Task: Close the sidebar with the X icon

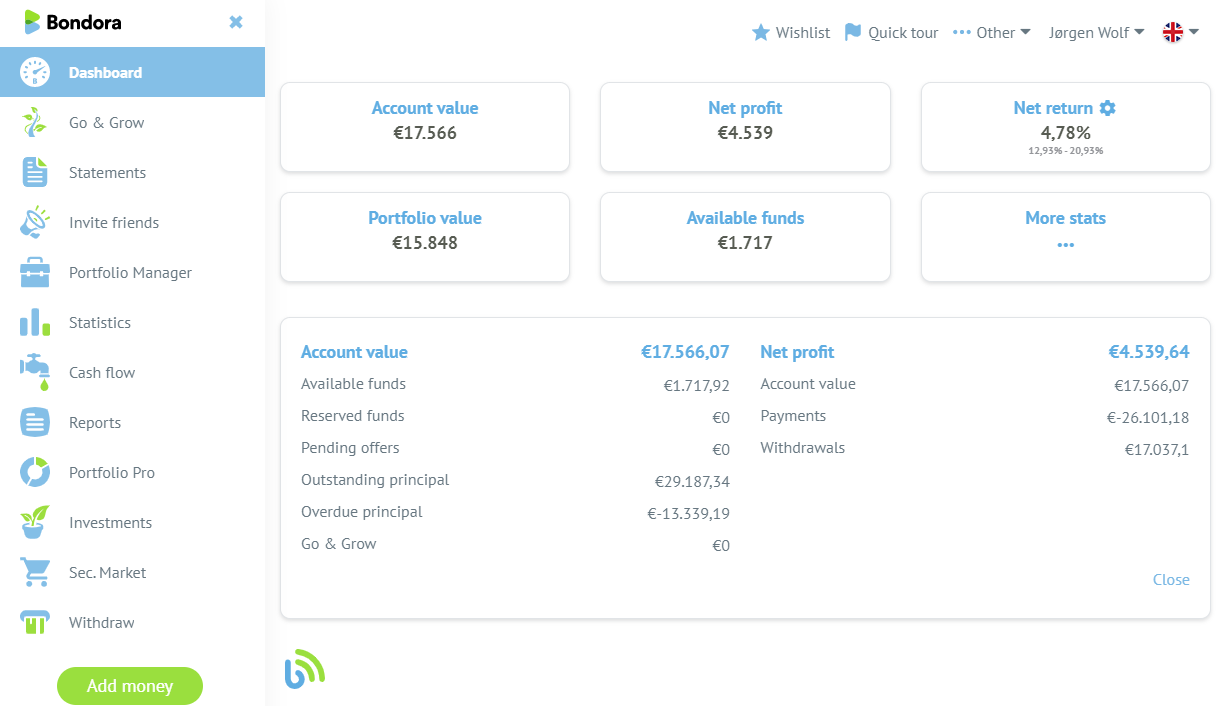Action: click(x=236, y=22)
